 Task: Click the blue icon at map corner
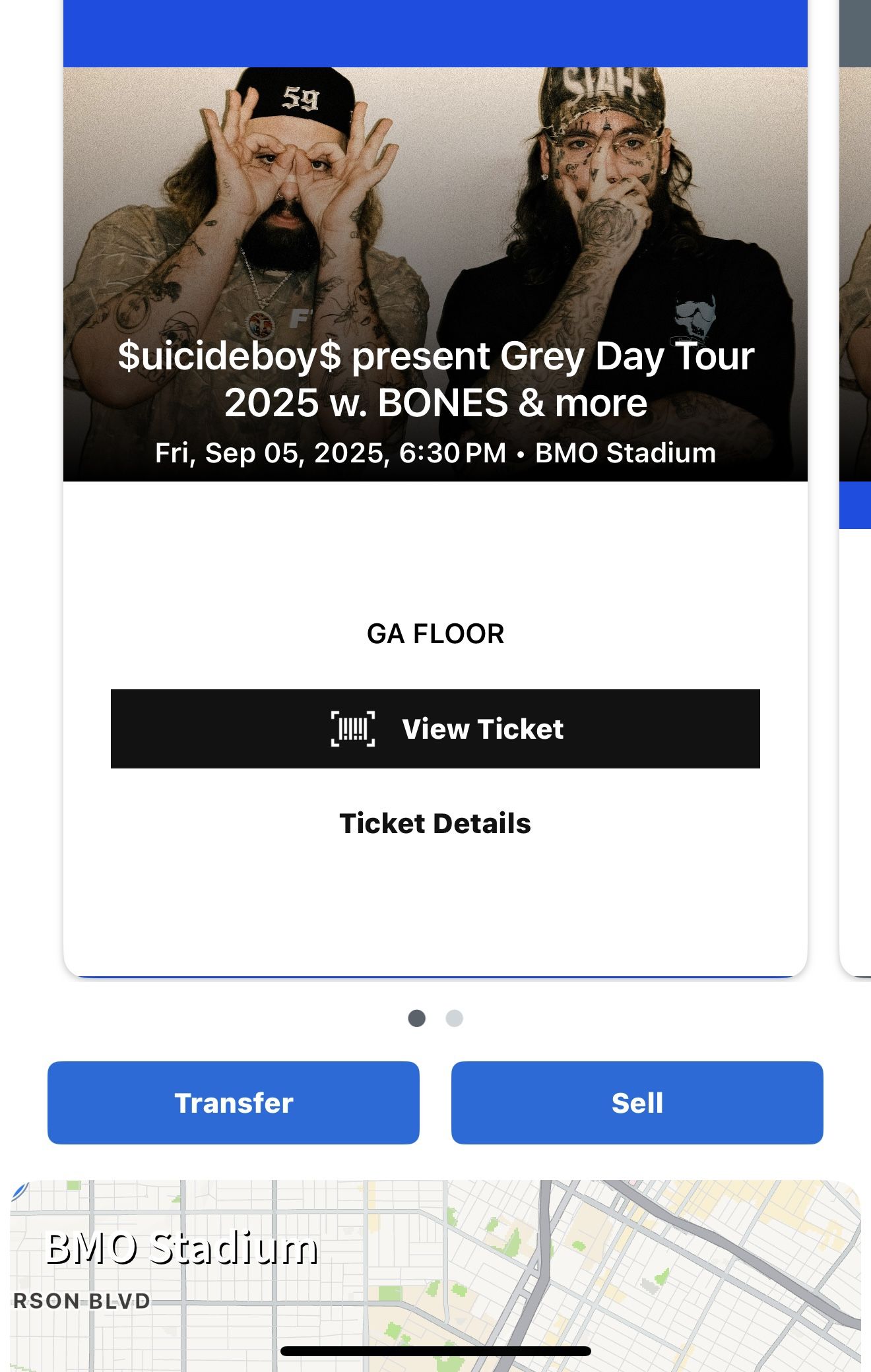coord(20,1190)
